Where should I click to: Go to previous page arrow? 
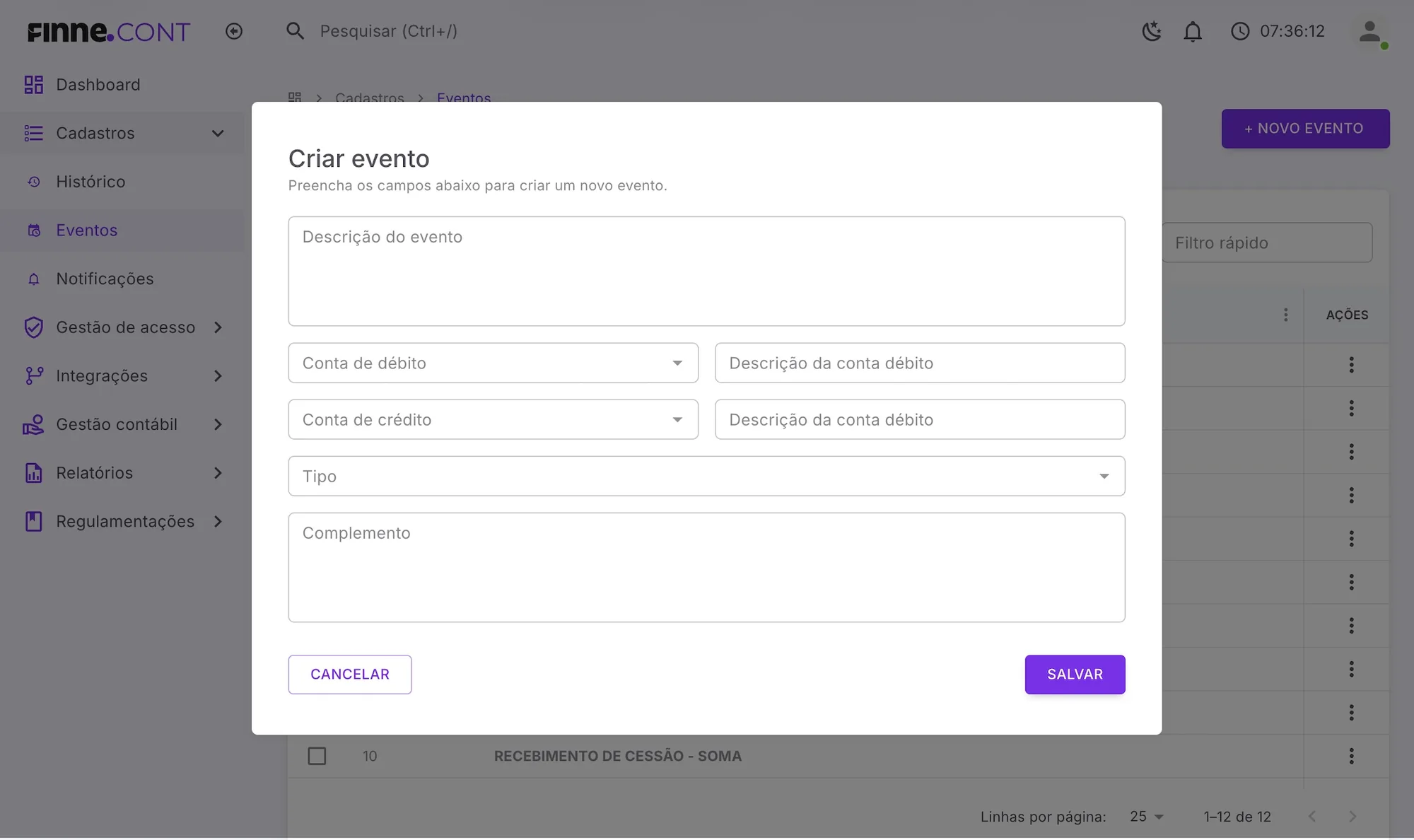coord(1312,817)
